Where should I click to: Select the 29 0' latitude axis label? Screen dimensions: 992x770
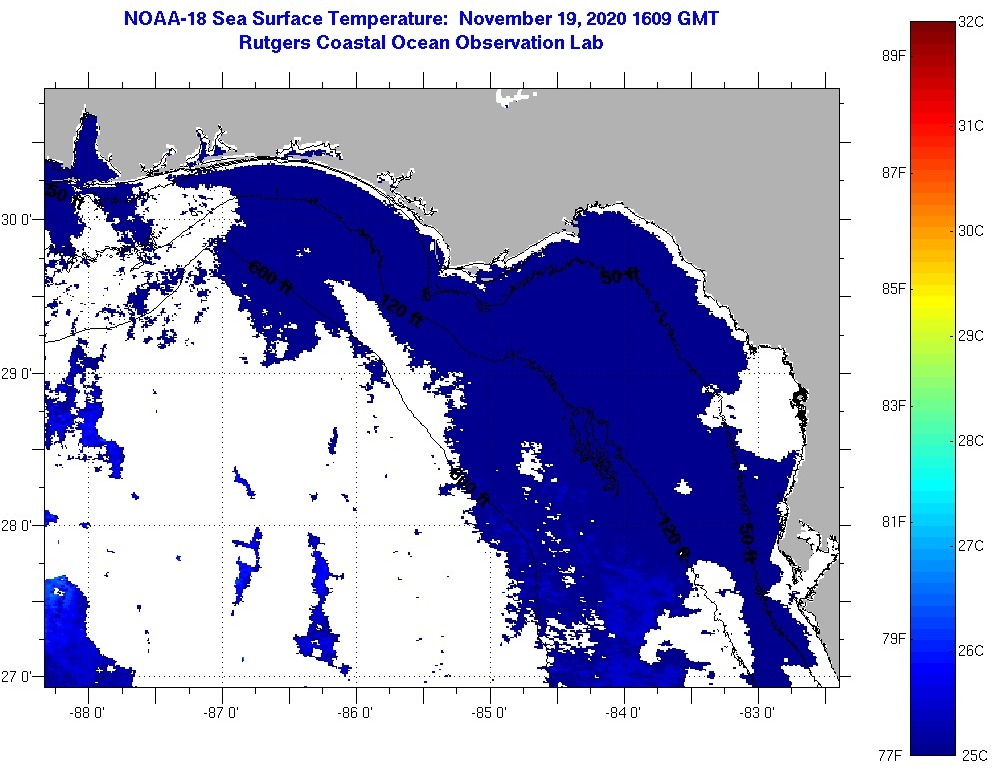click(20, 373)
